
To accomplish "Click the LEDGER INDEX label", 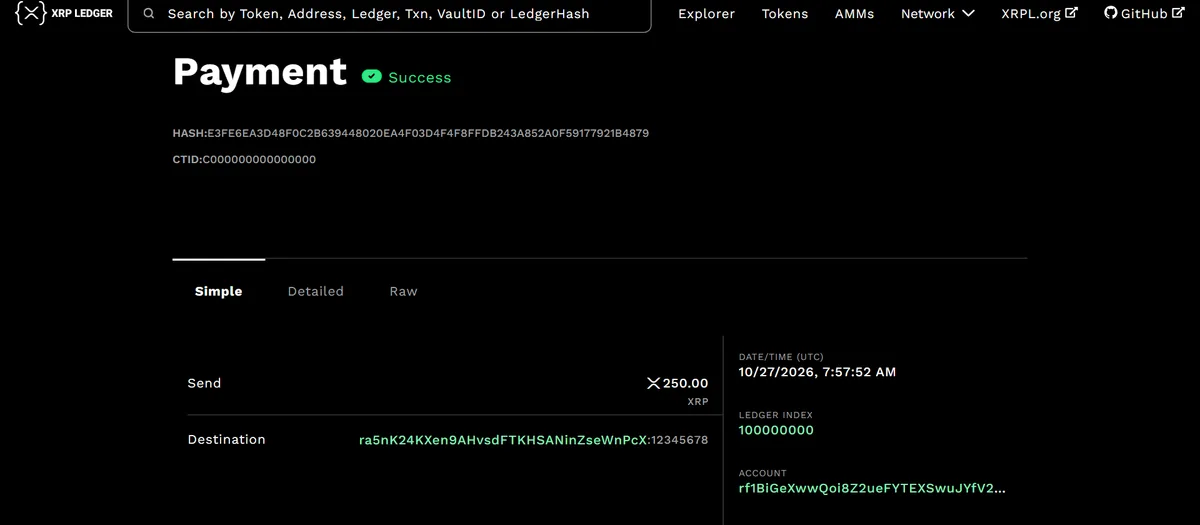I will tap(775, 414).
